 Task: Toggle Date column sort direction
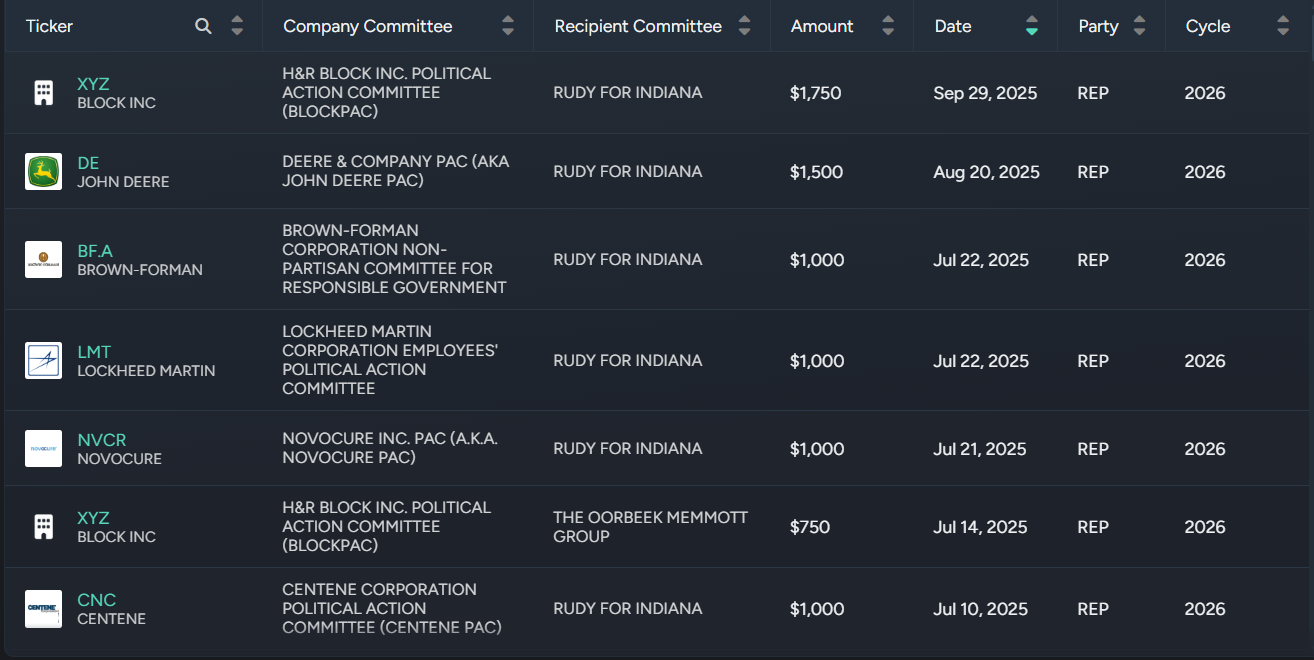point(1031,27)
